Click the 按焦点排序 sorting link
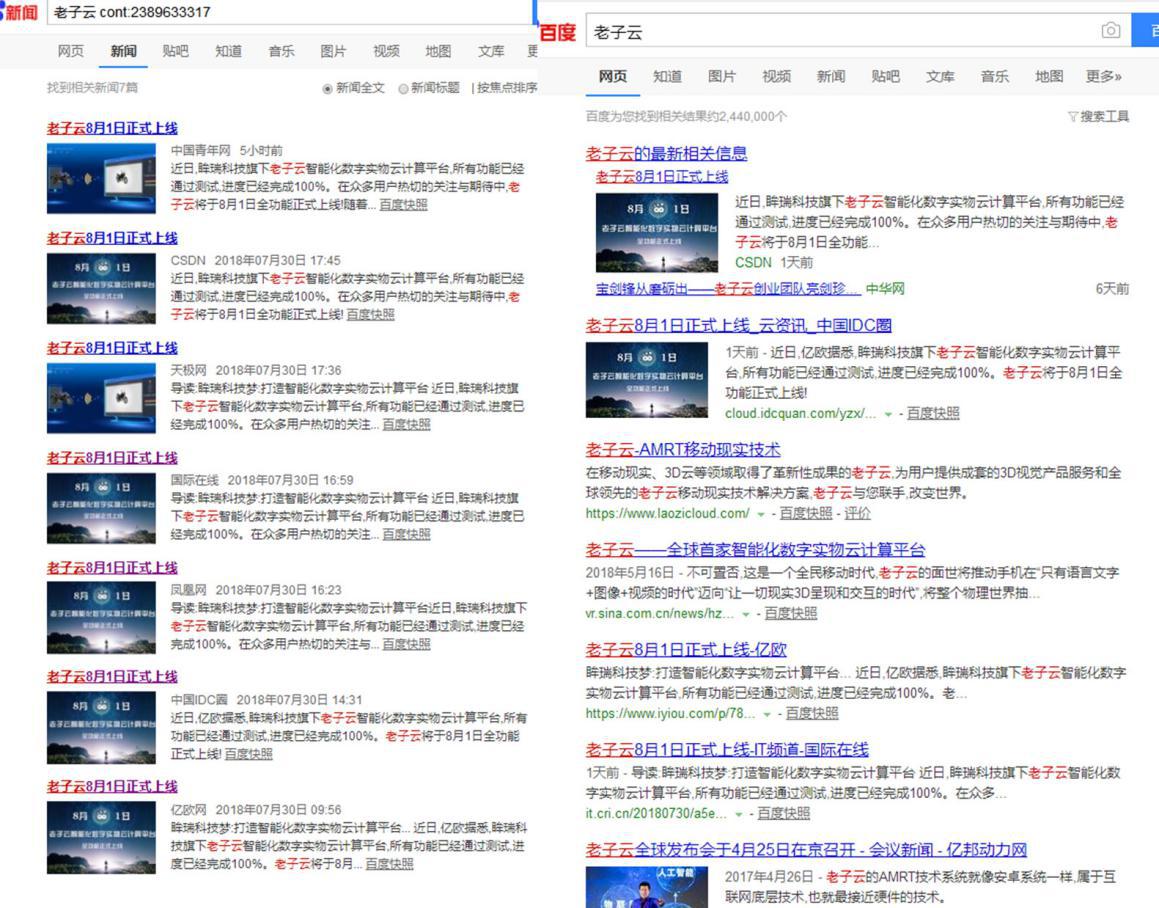This screenshot has width=1159, height=908. 507,89
